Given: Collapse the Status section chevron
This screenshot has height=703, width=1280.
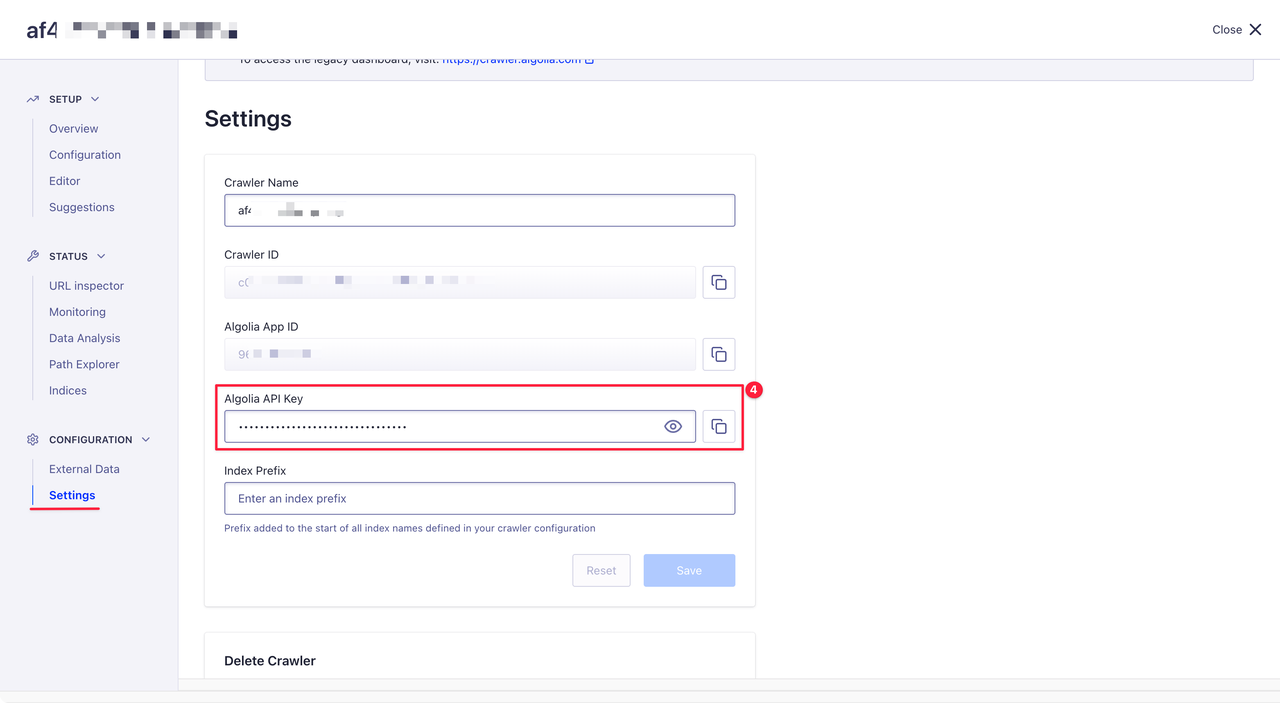Looking at the screenshot, I should 101,256.
